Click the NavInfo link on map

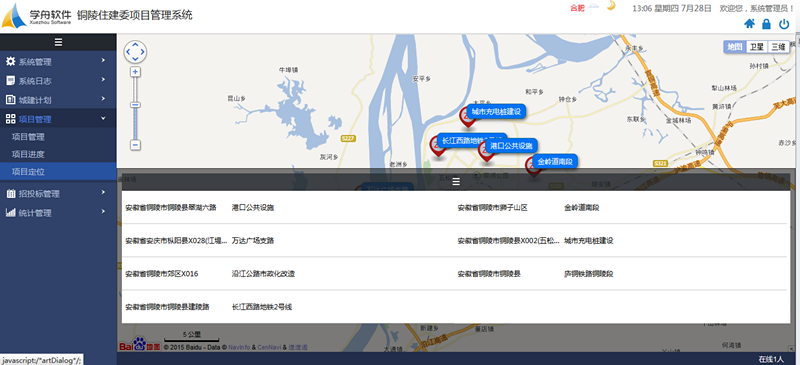pos(239,347)
